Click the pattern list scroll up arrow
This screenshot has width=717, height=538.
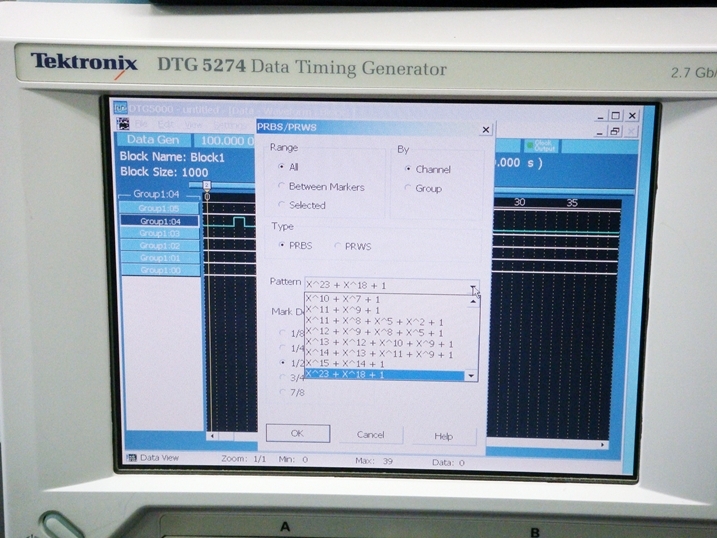point(473,301)
